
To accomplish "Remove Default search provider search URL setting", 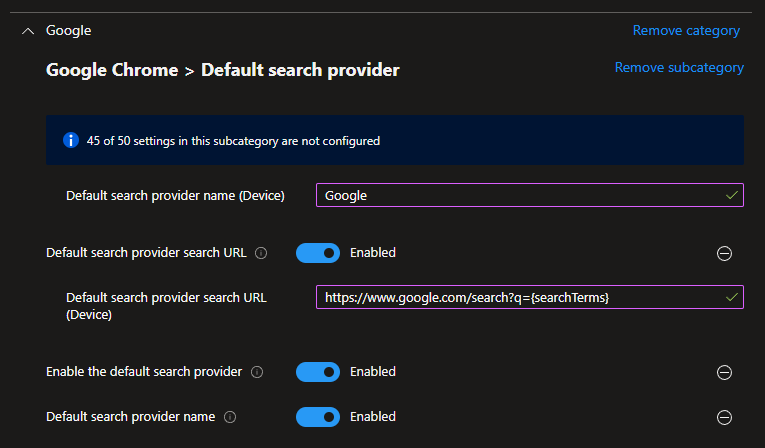I will pyautogui.click(x=724, y=253).
